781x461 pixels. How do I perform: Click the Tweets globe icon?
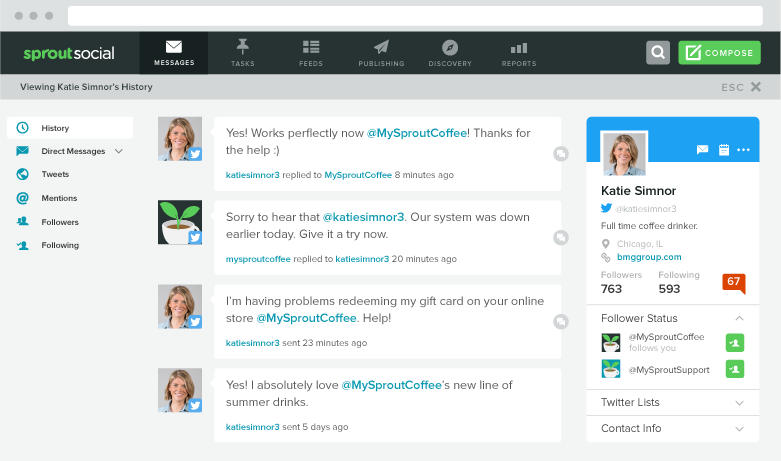click(x=22, y=174)
